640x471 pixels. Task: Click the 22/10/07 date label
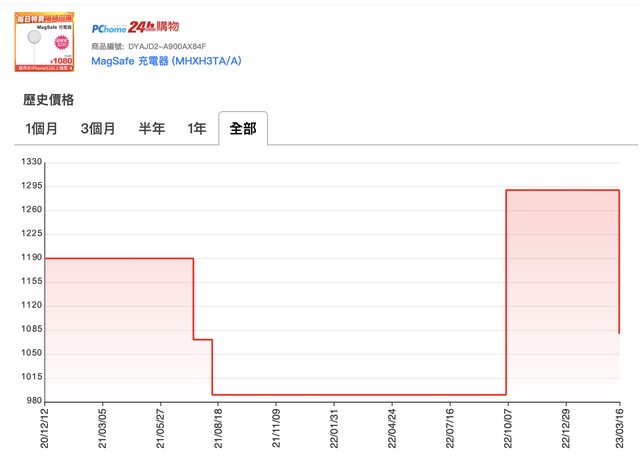click(508, 428)
